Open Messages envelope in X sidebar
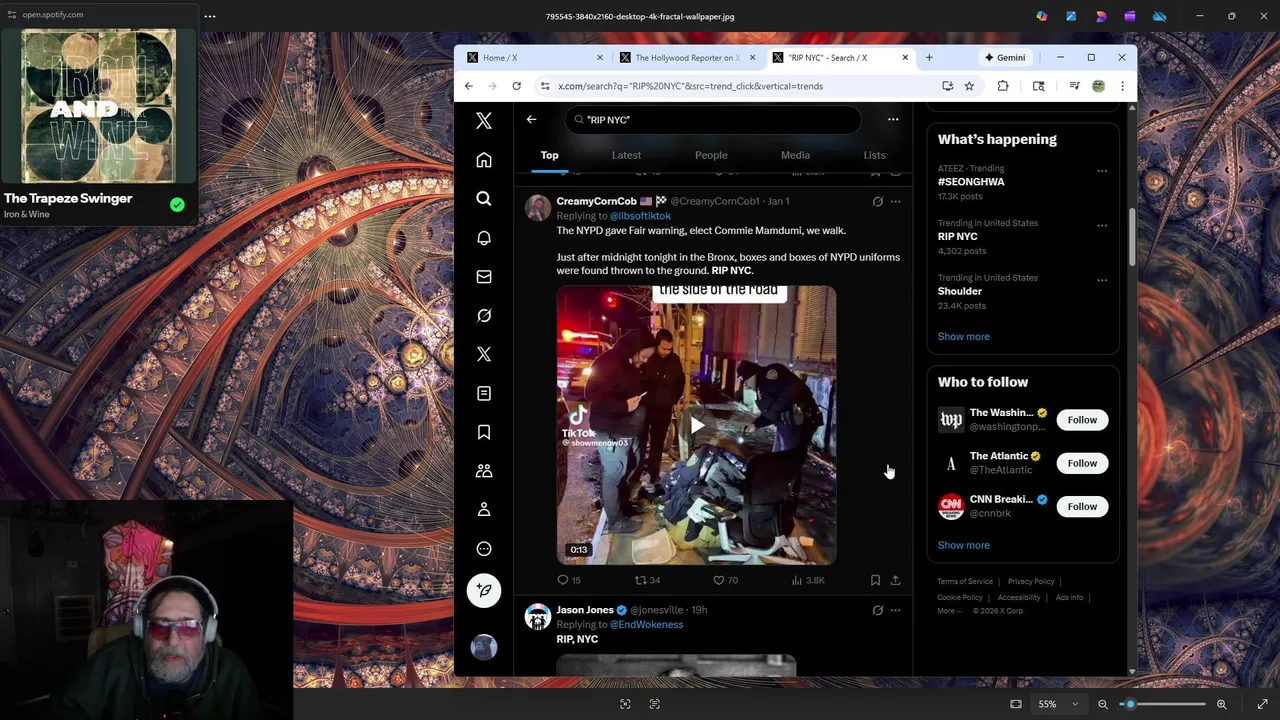 pos(484,277)
